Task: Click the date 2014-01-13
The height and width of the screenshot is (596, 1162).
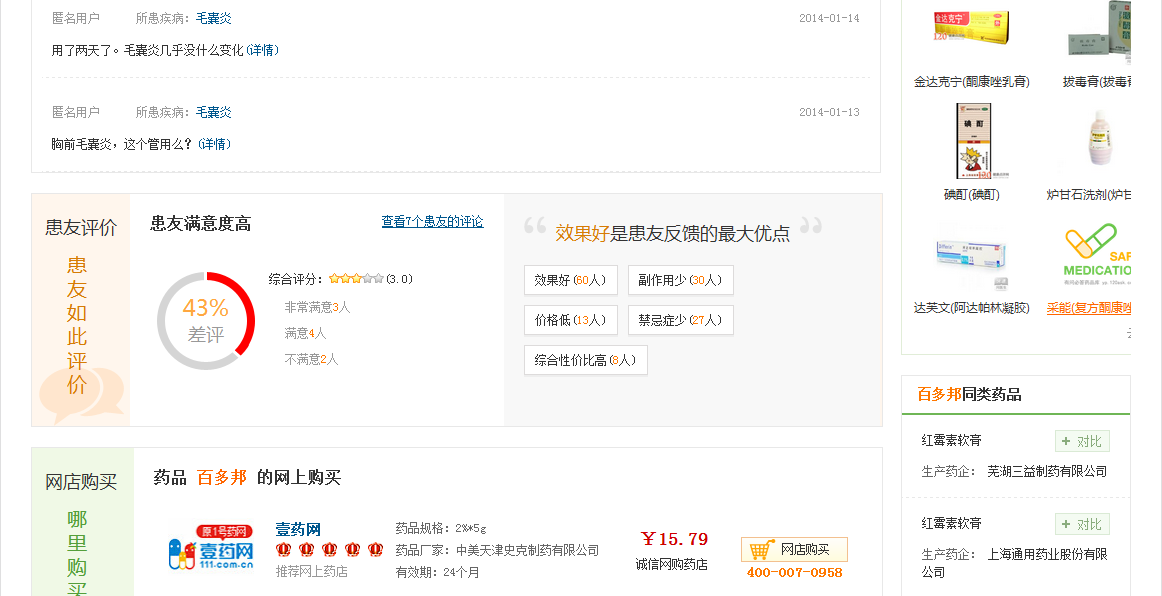Action: coord(829,113)
